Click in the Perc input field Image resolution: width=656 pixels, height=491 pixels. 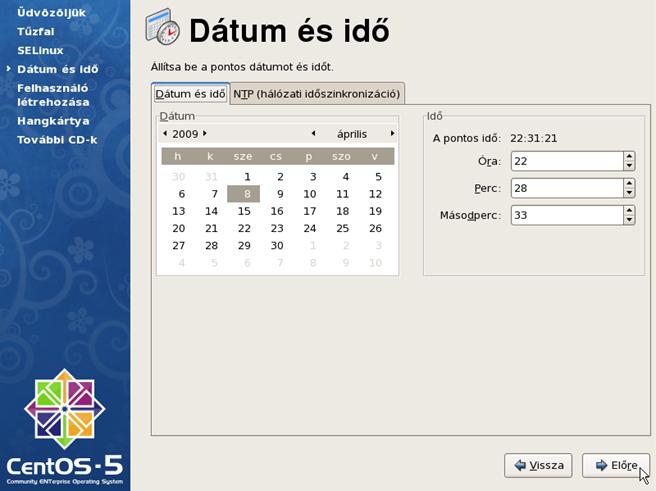pos(565,188)
